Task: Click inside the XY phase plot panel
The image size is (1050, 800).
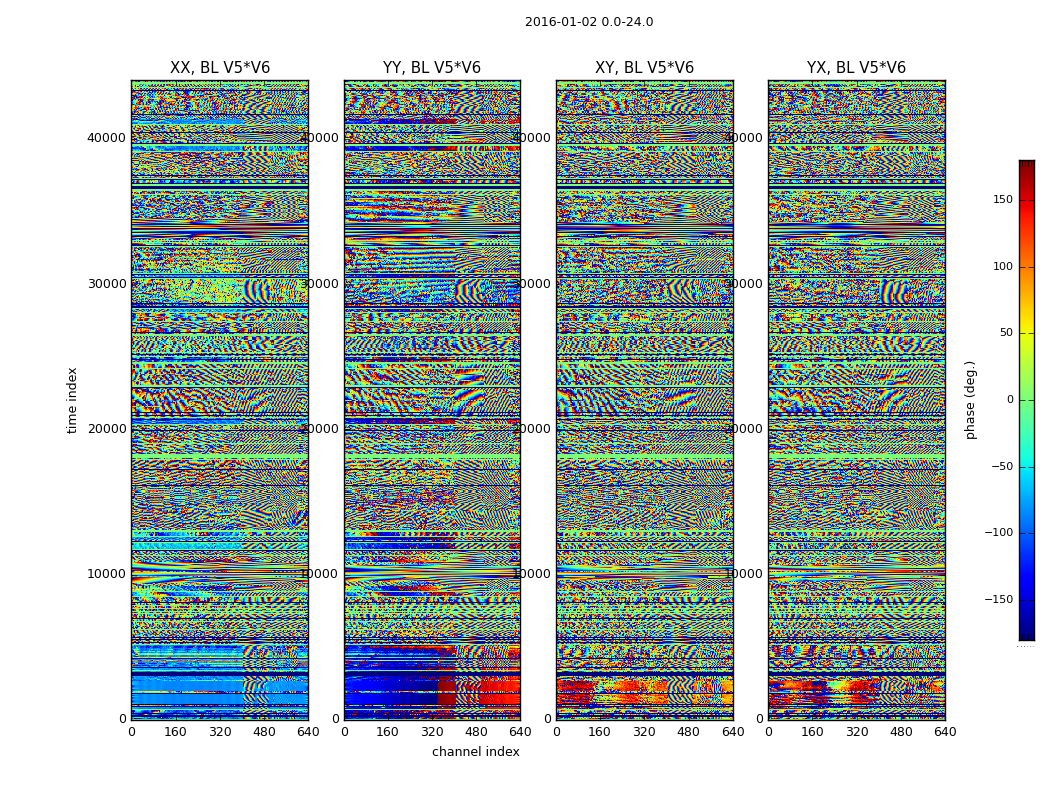Action: click(x=645, y=400)
